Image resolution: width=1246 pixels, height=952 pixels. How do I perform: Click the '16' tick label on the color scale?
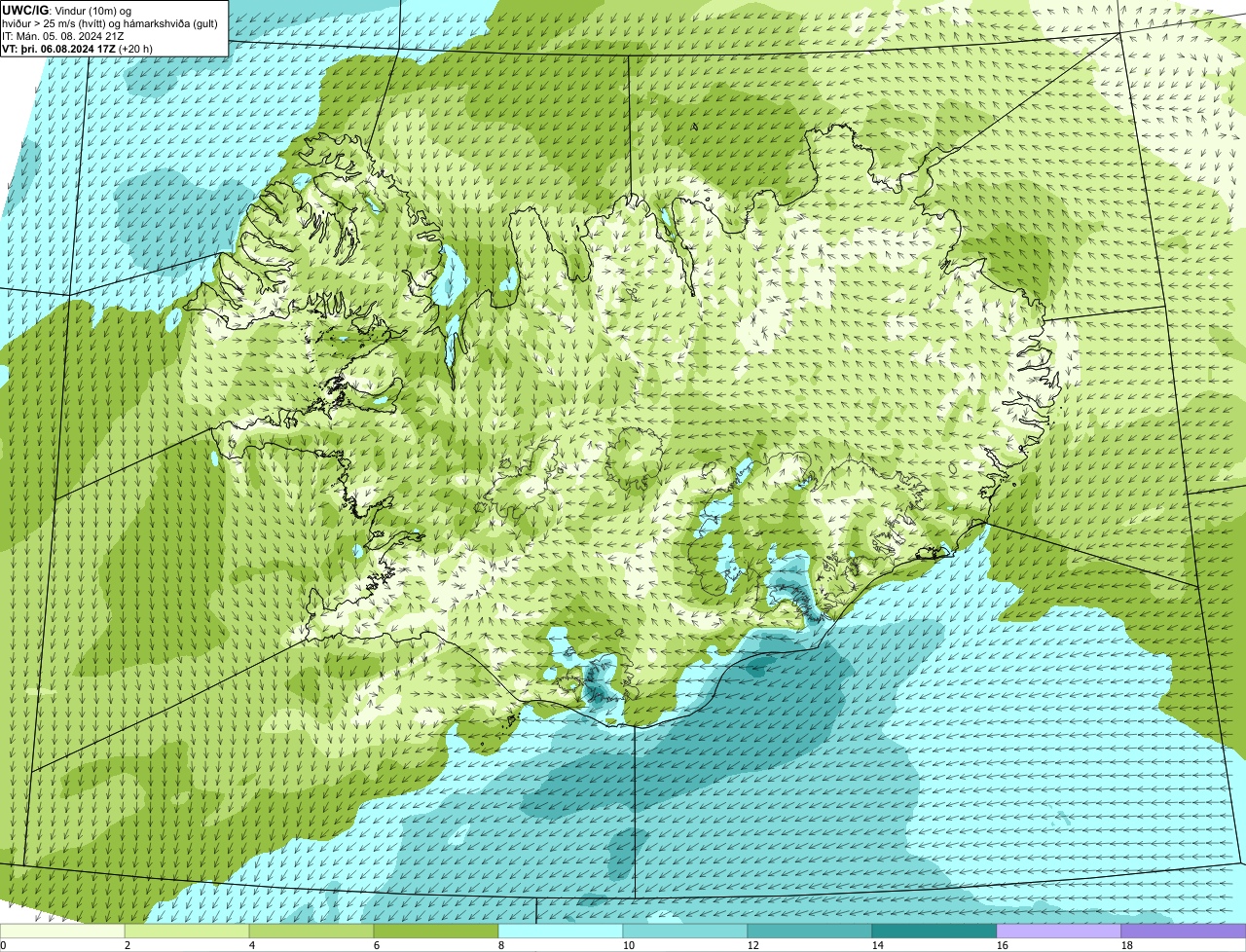(1003, 945)
